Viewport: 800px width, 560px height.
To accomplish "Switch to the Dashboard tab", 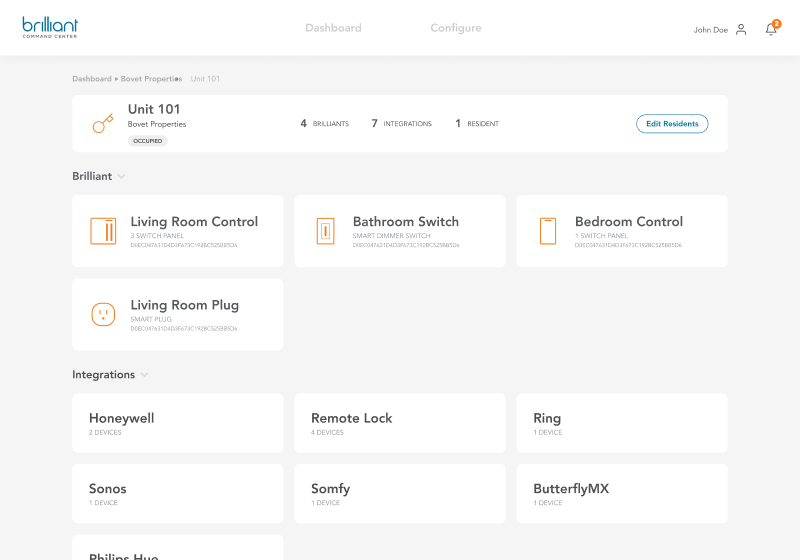I will [x=333, y=28].
